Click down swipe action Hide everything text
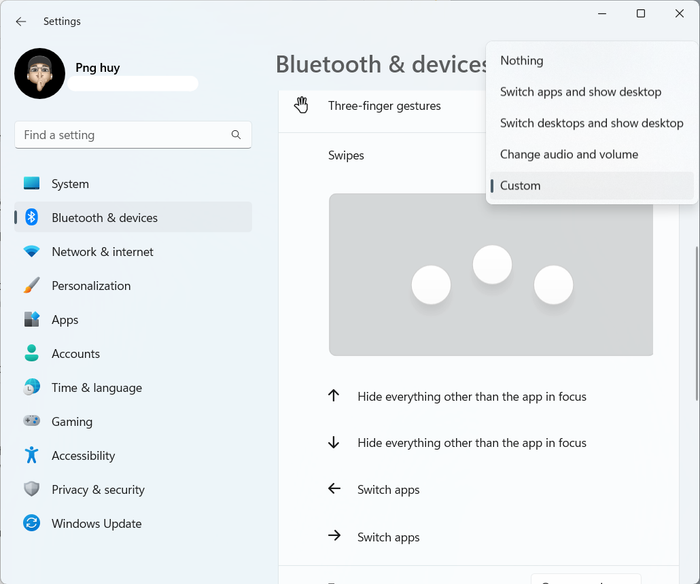Screen dimensions: 700x584 click(471, 443)
